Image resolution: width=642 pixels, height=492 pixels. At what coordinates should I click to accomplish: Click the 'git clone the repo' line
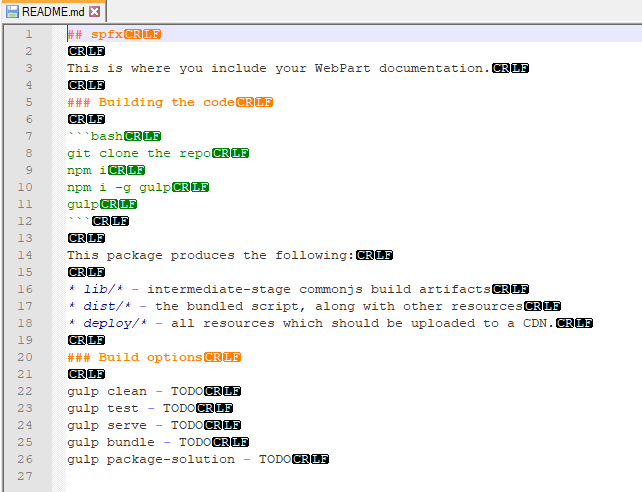coord(139,153)
